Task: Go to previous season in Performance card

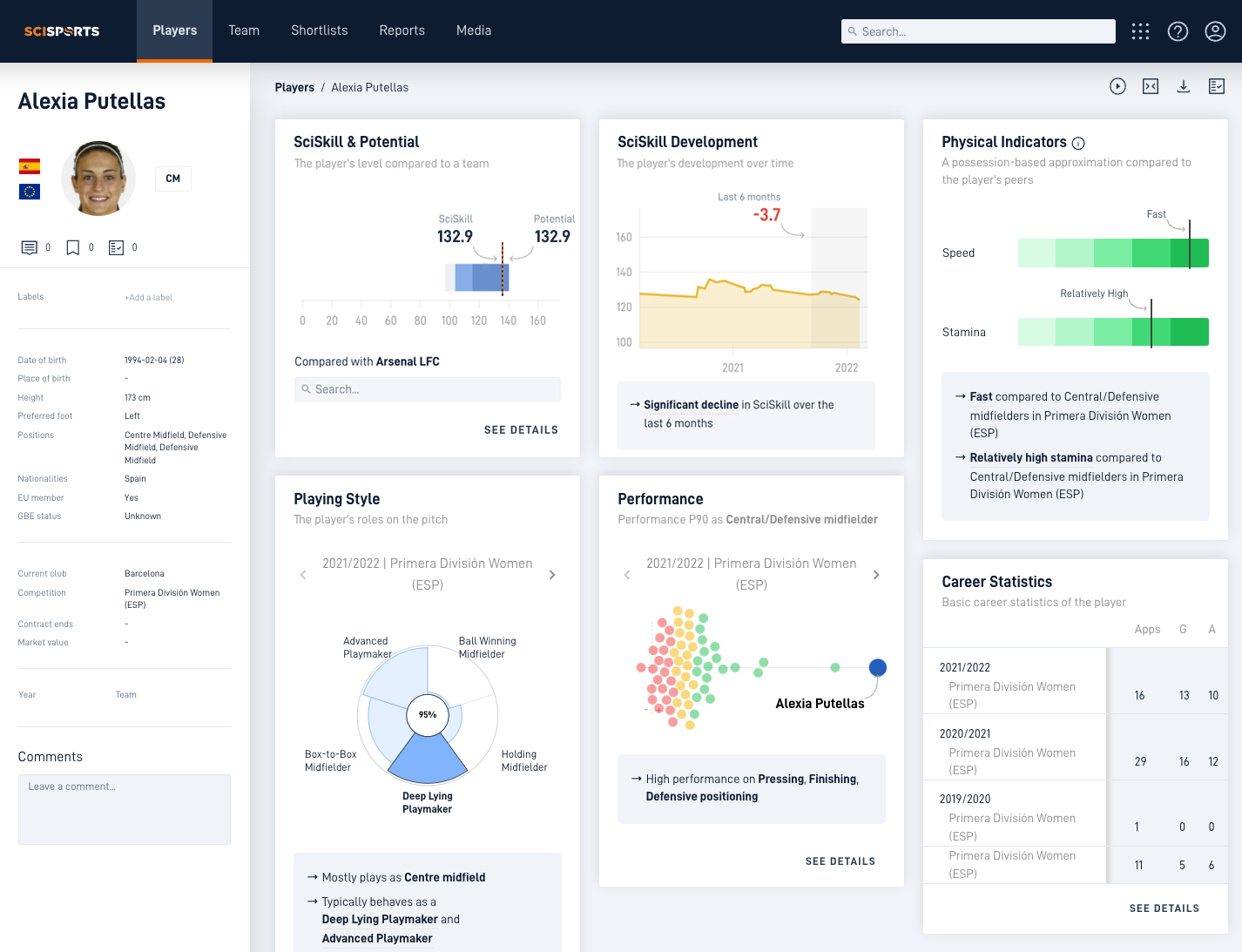Action: [x=627, y=575]
